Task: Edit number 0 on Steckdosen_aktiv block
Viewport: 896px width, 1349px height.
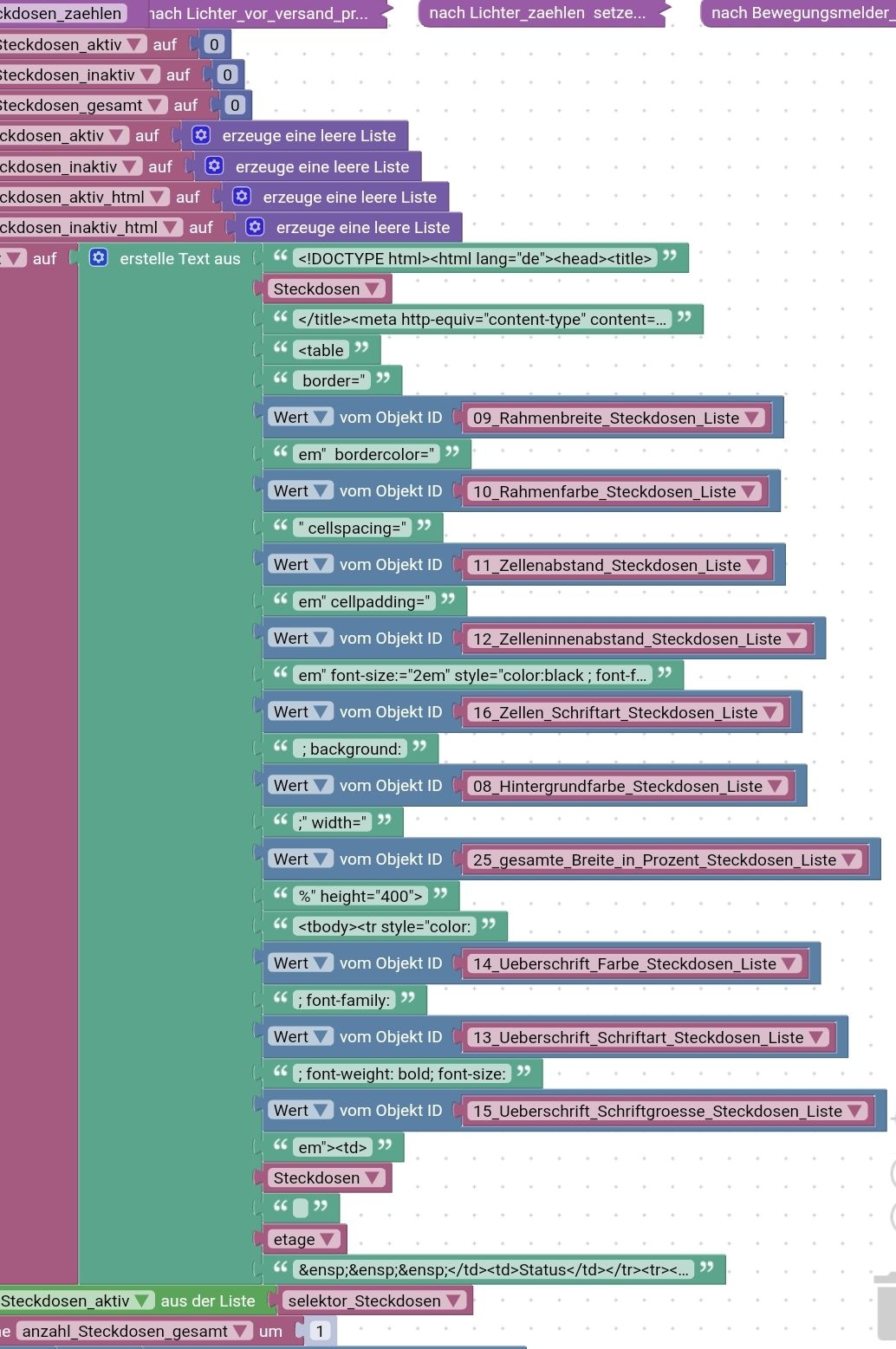Action: [214, 44]
